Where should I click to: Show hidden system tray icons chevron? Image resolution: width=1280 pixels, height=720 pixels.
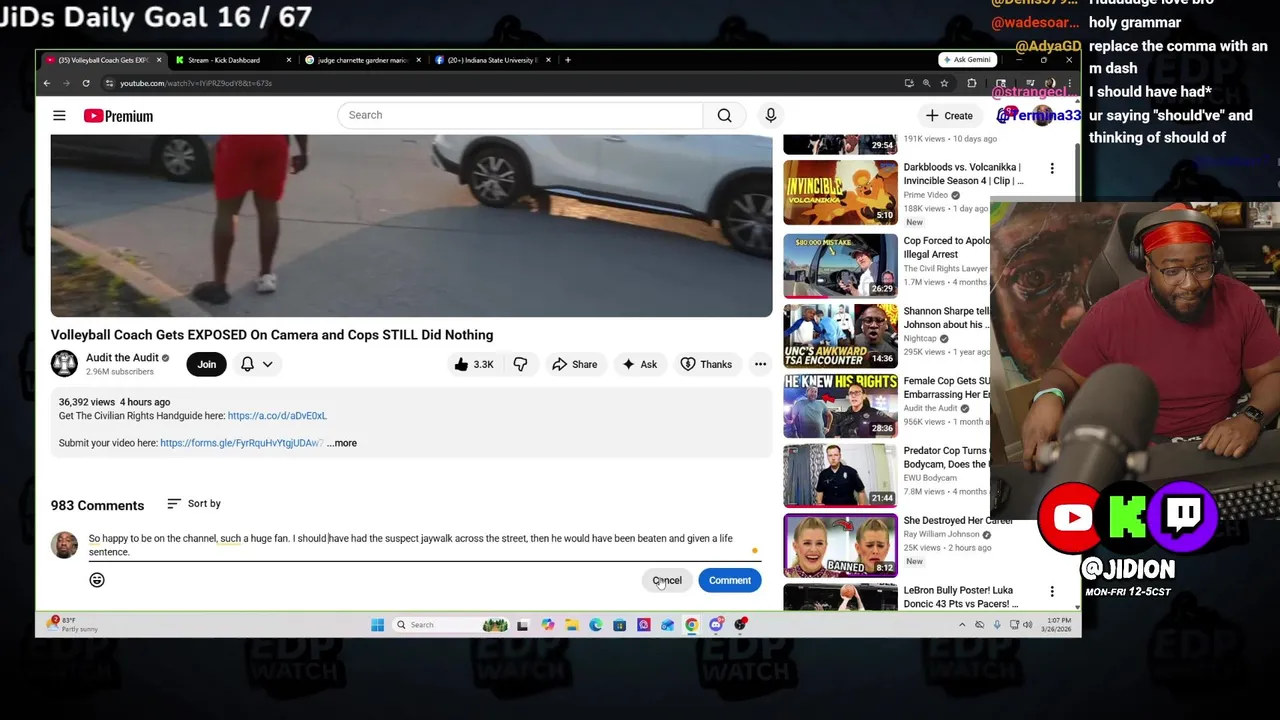click(x=962, y=625)
